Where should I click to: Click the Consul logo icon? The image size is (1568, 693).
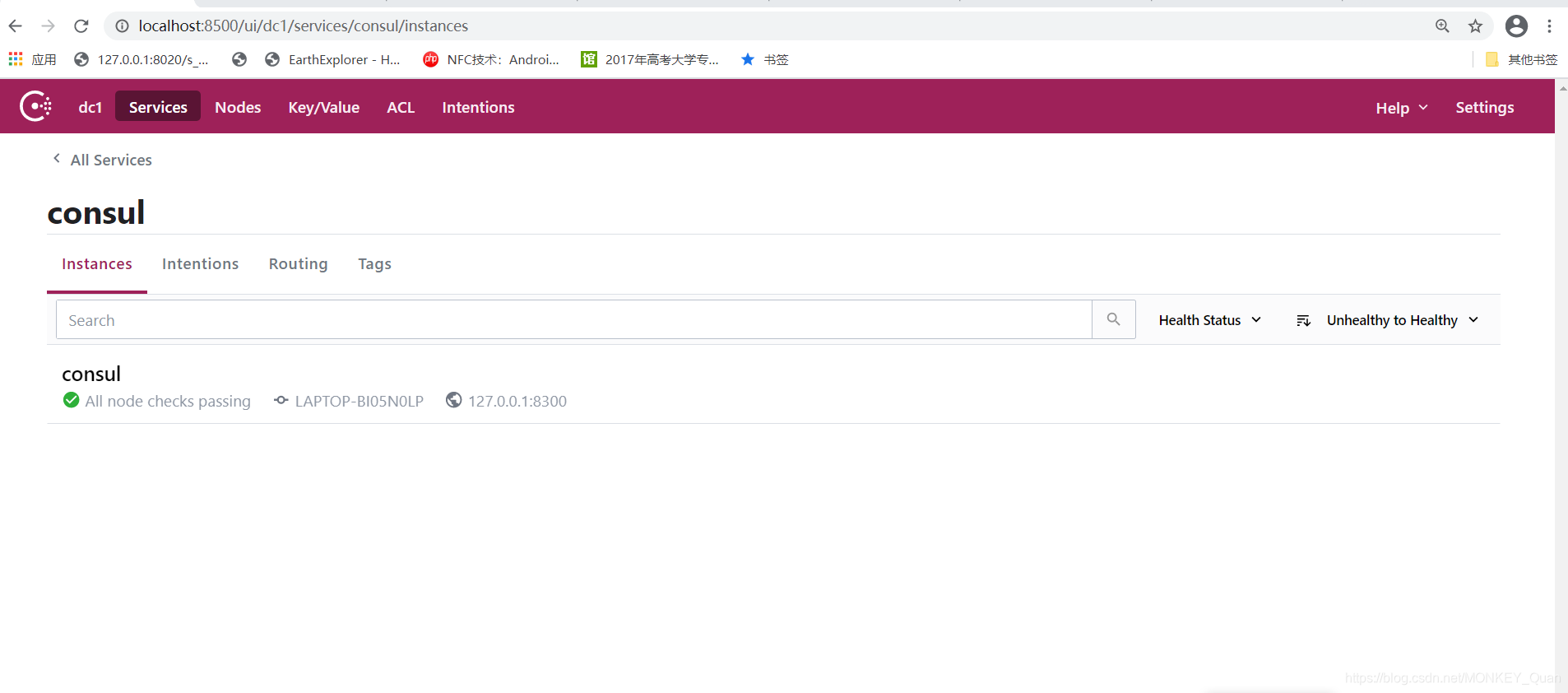coord(35,106)
